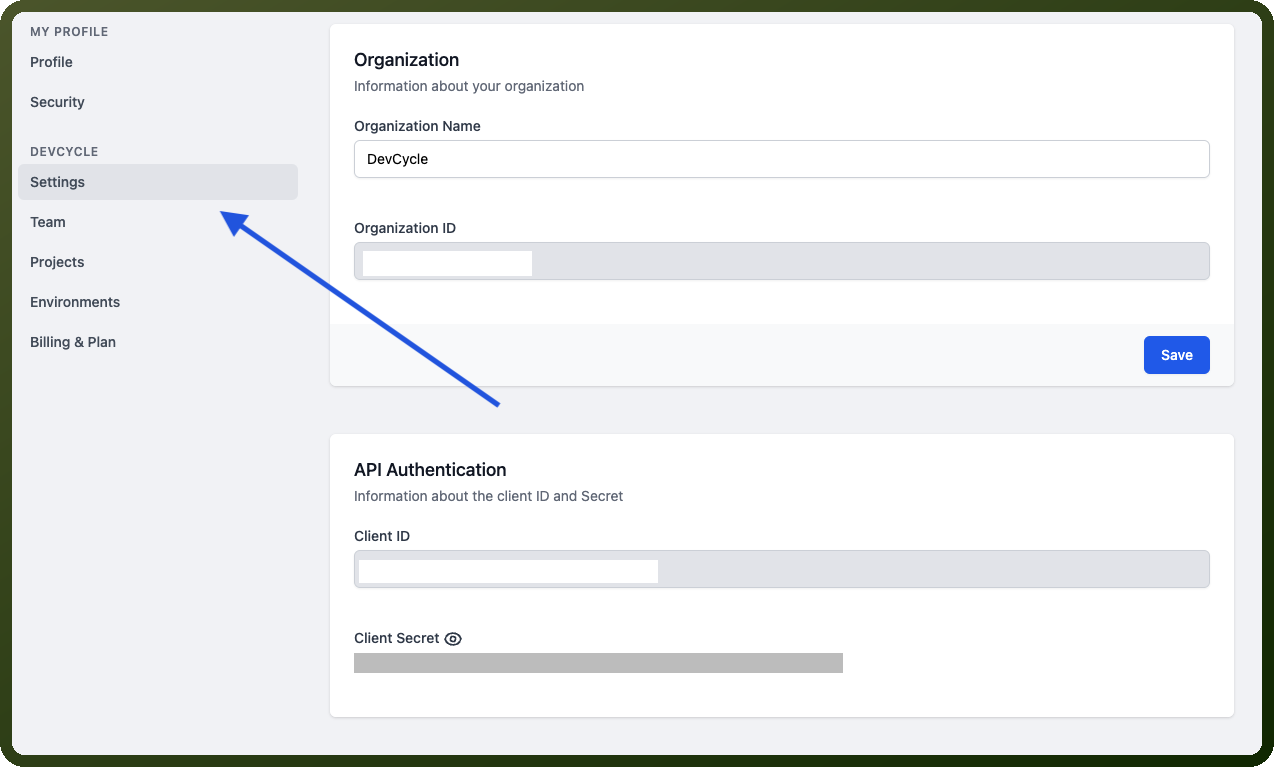The height and width of the screenshot is (767, 1274).
Task: Click the 'Organization ID' label
Action: coord(405,228)
